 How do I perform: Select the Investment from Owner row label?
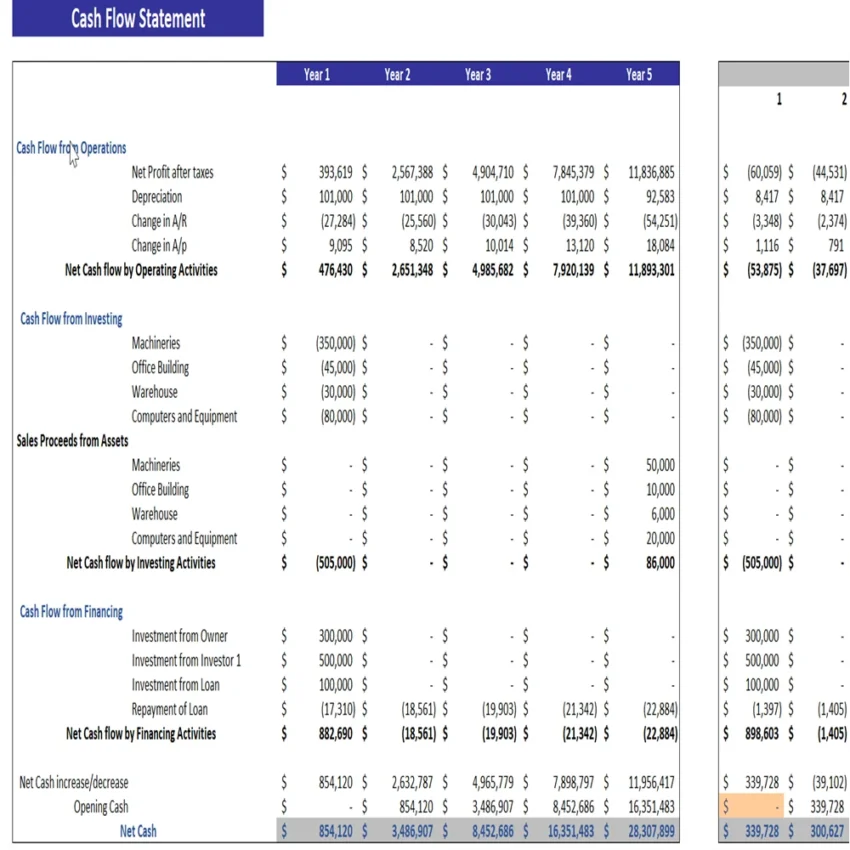[182, 636]
